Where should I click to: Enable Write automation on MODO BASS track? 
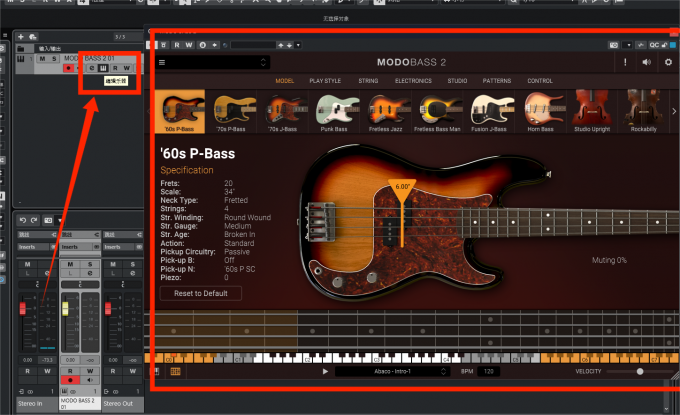click(x=127, y=68)
